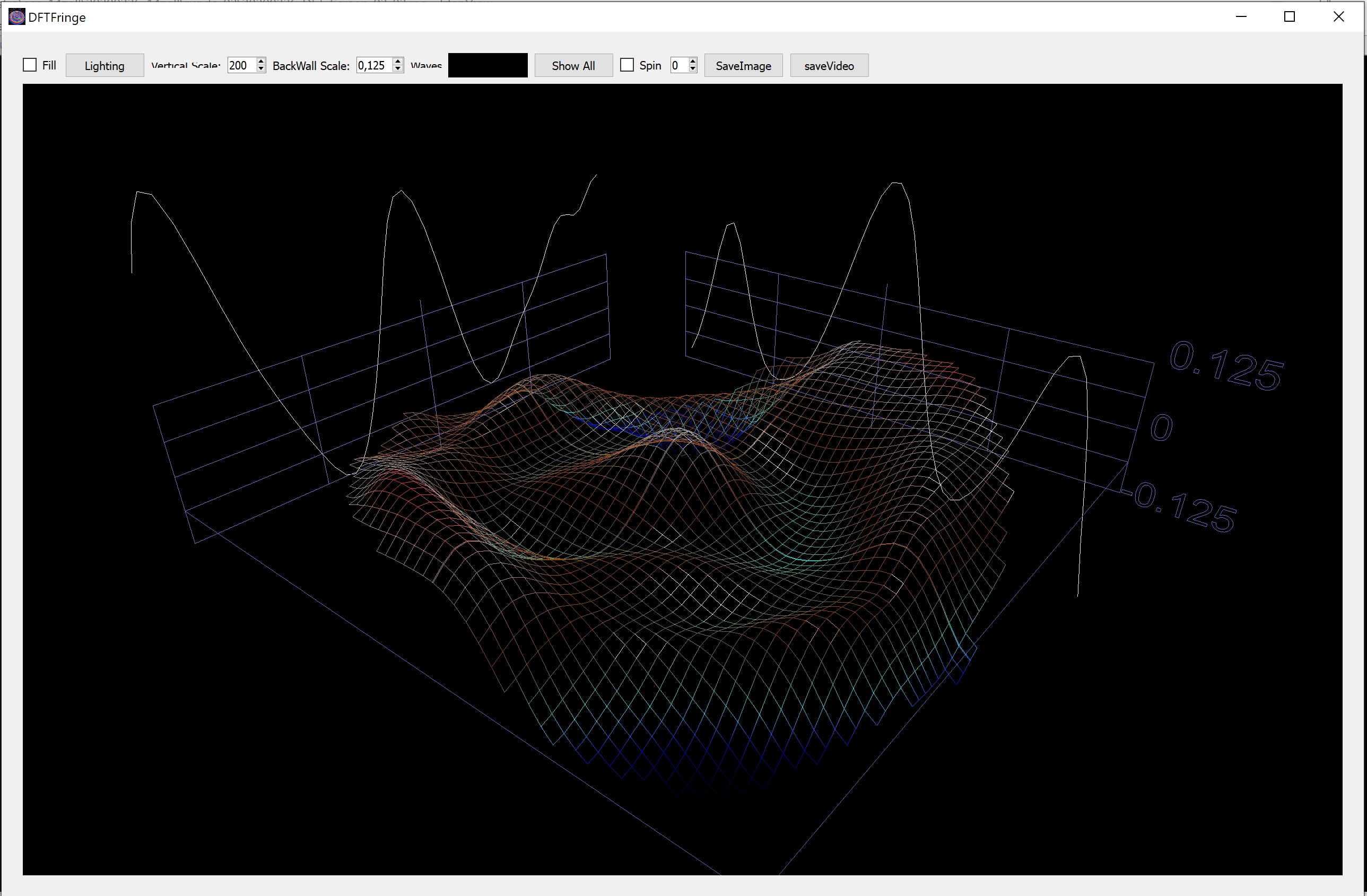Click the Show All button
1367x896 pixels.
pos(573,65)
